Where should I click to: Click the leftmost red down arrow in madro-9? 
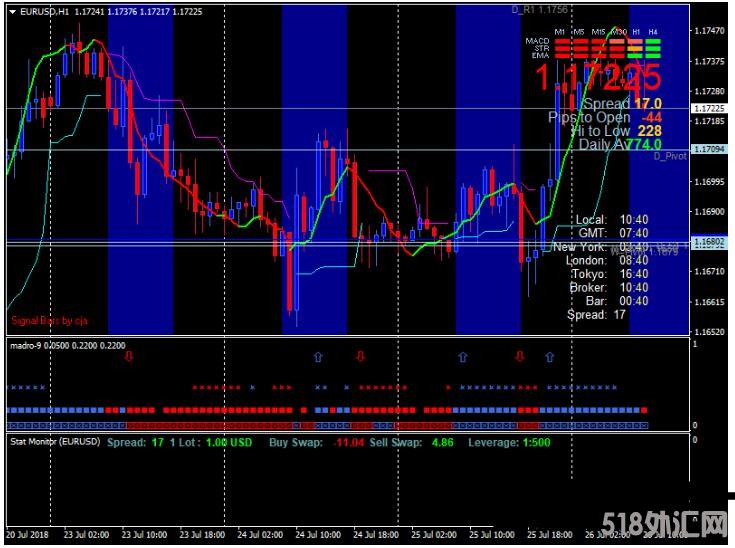pyautogui.click(x=129, y=357)
